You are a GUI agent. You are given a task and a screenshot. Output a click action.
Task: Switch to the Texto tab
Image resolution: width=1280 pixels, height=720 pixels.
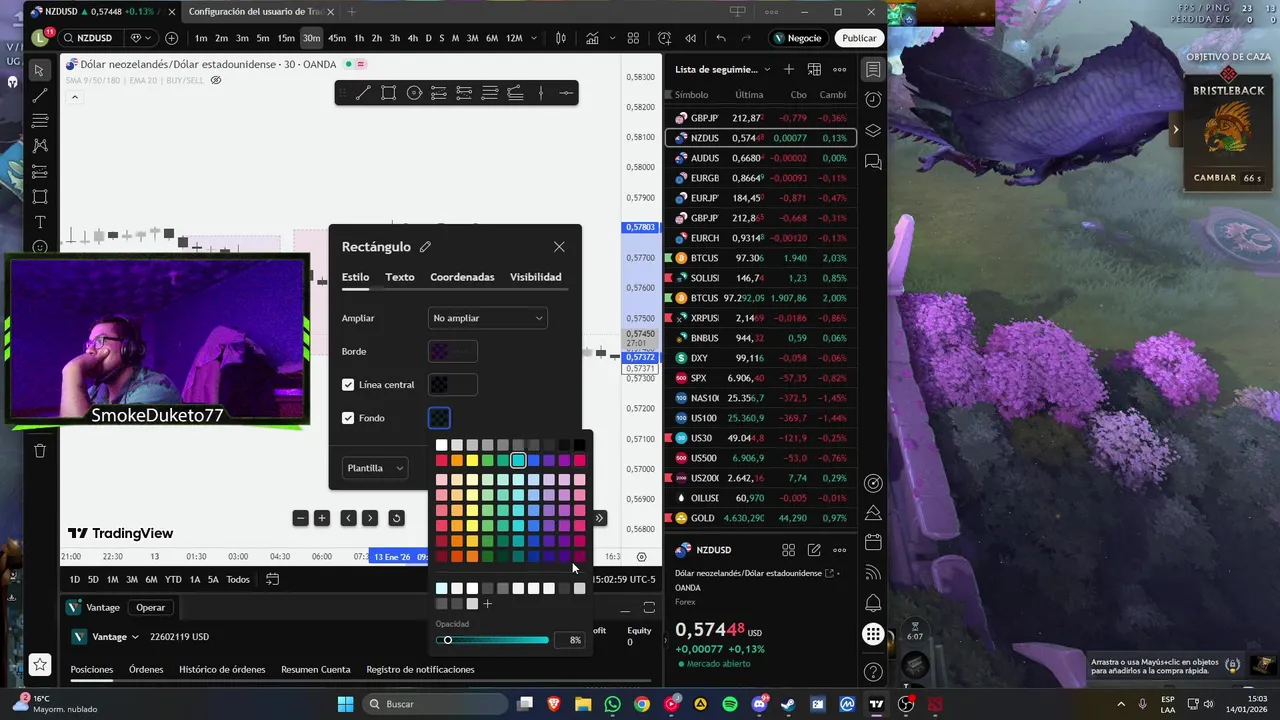(x=400, y=277)
